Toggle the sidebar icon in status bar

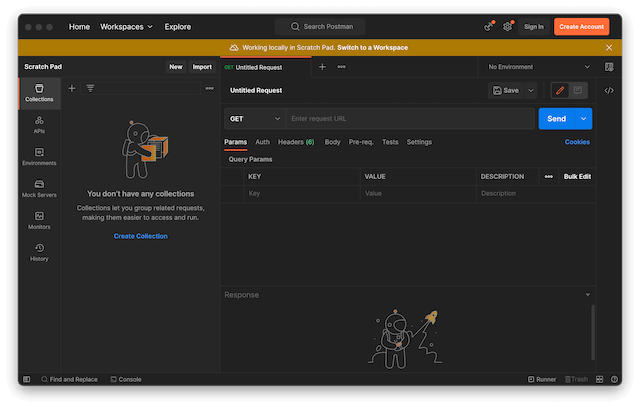(x=27, y=379)
